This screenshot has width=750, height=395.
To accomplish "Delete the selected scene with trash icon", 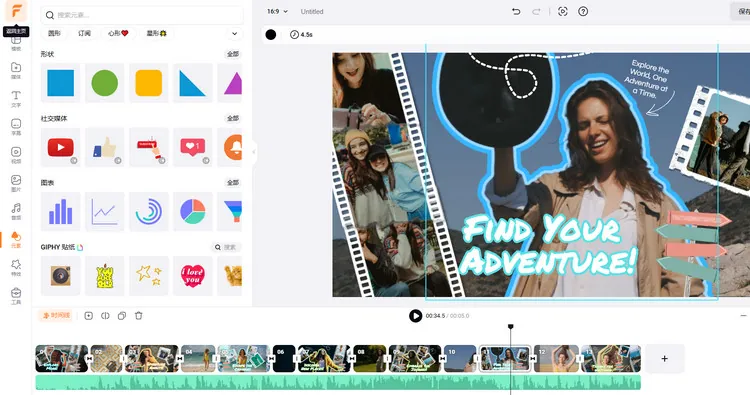I will (x=139, y=316).
